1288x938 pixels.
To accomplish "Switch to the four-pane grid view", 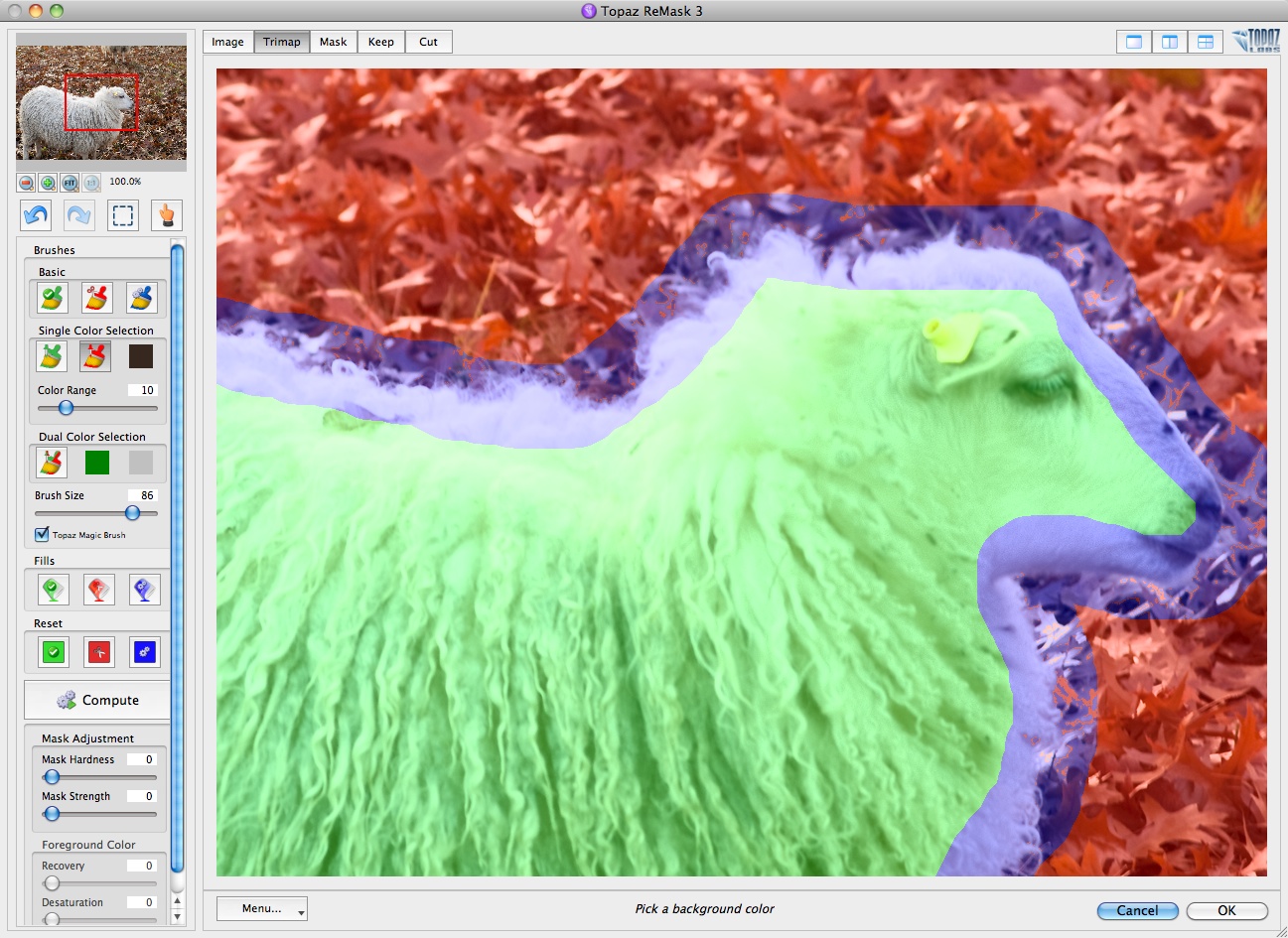I will [x=1205, y=42].
